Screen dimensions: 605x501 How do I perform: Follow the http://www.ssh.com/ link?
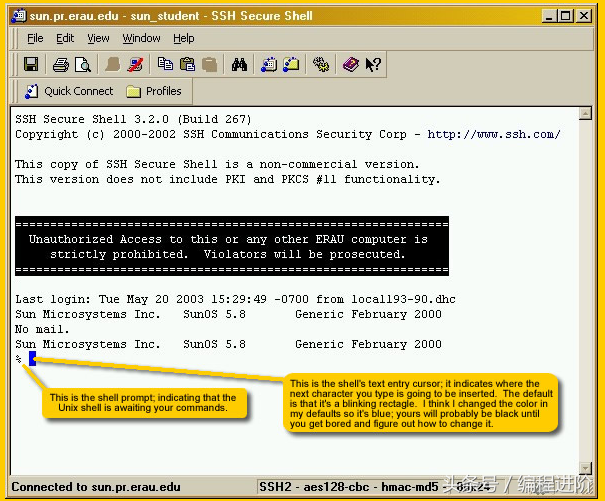click(494, 134)
